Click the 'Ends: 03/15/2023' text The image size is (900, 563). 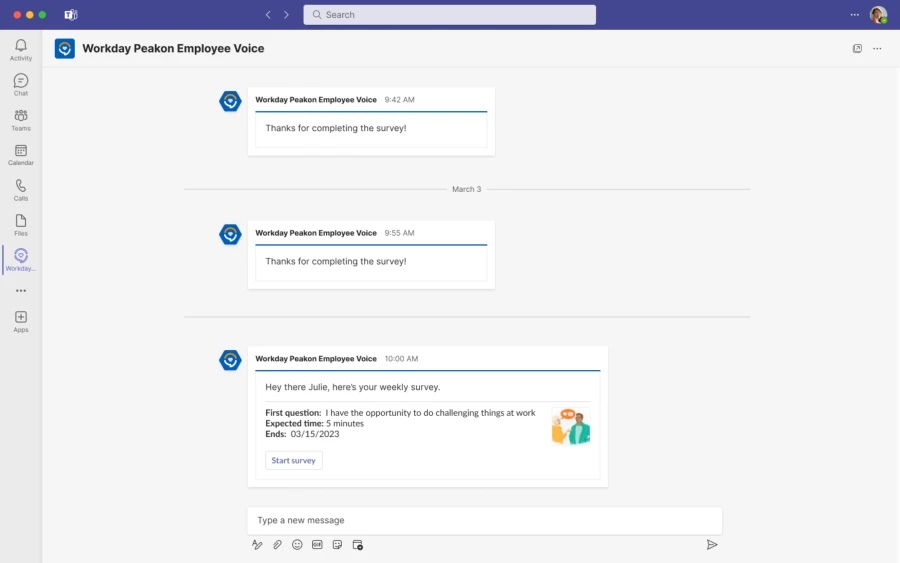(302, 434)
